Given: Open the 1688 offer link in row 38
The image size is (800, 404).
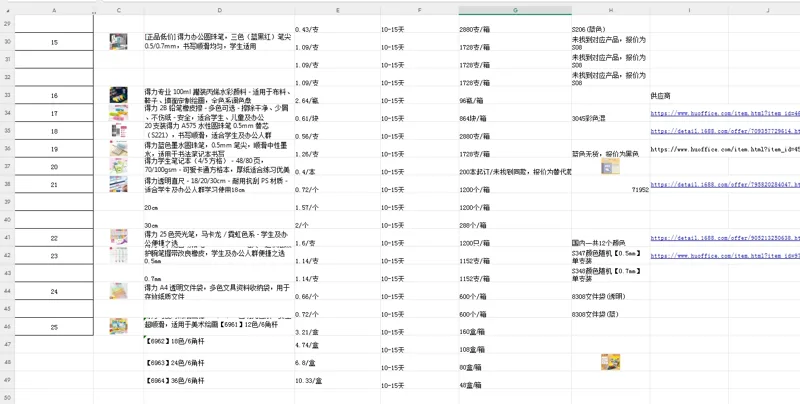Looking at the screenshot, I should (725, 185).
